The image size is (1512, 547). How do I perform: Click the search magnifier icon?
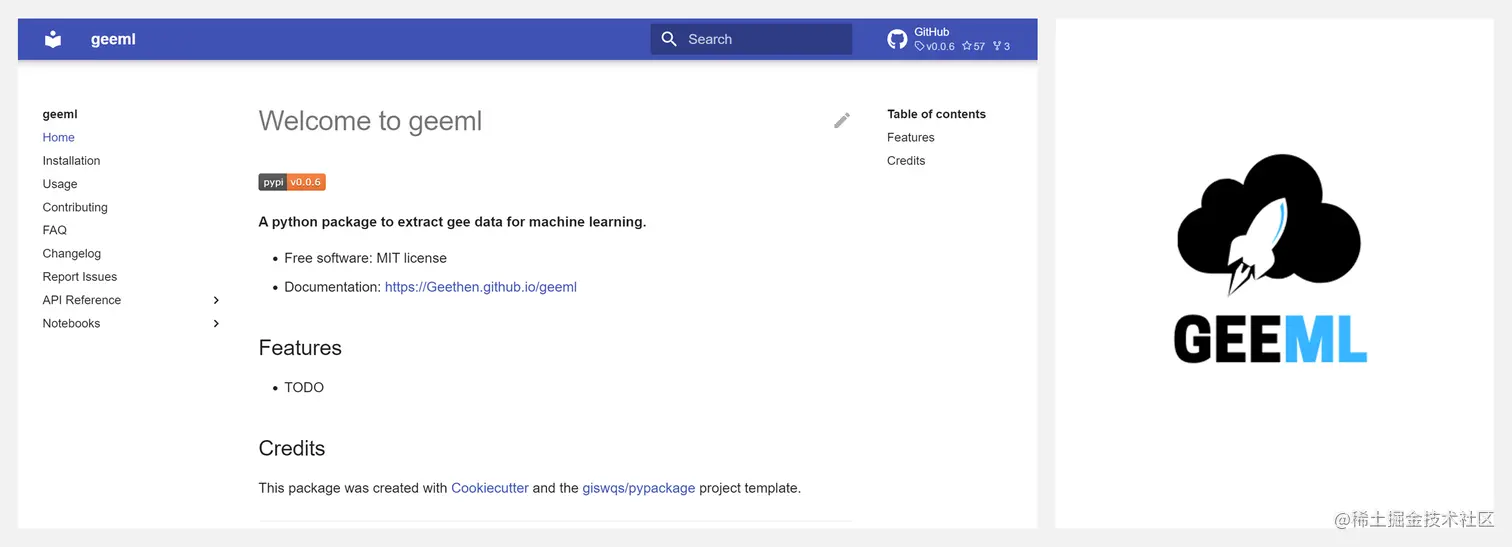[670, 39]
